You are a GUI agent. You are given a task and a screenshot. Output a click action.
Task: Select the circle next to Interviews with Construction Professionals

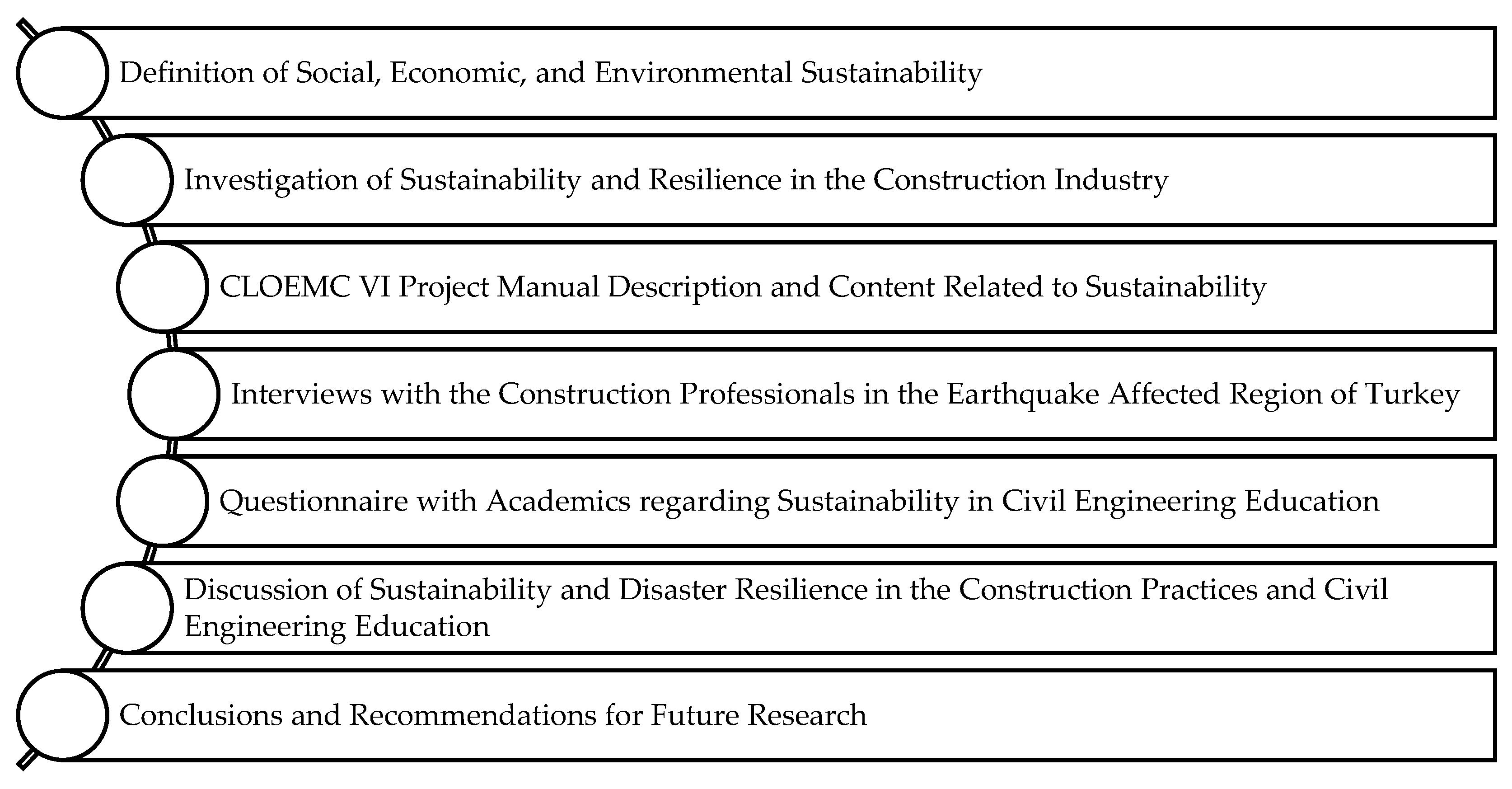(174, 394)
